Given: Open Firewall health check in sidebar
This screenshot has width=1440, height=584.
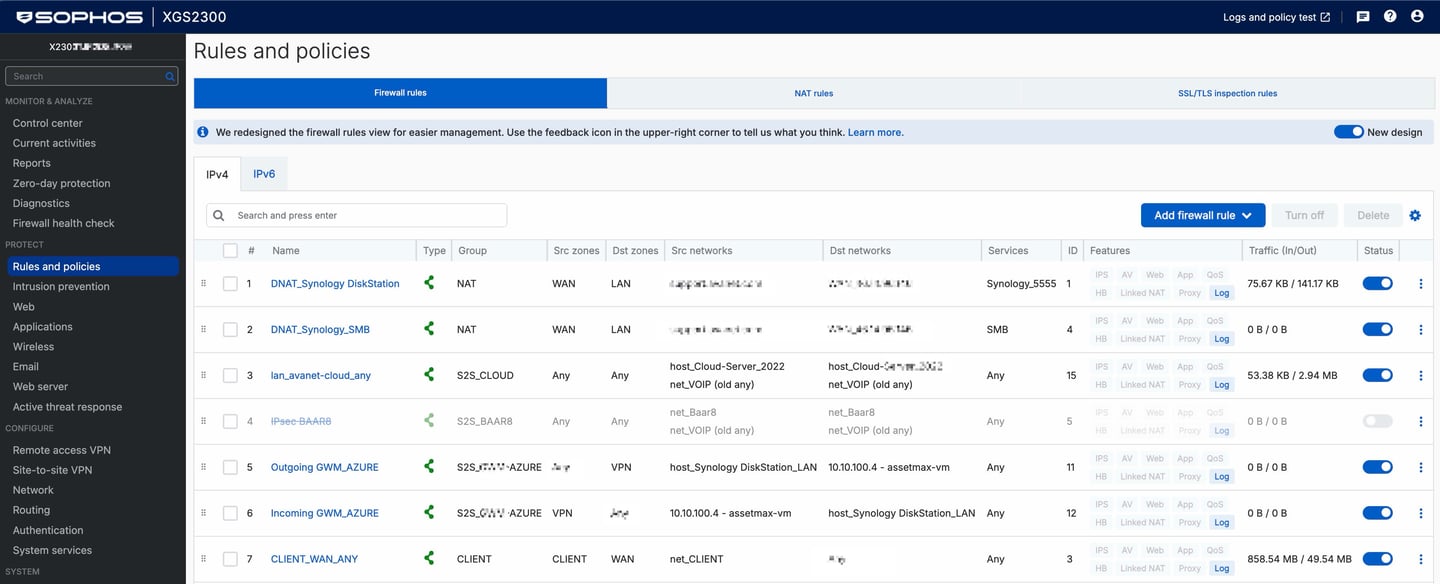Looking at the screenshot, I should [63, 223].
